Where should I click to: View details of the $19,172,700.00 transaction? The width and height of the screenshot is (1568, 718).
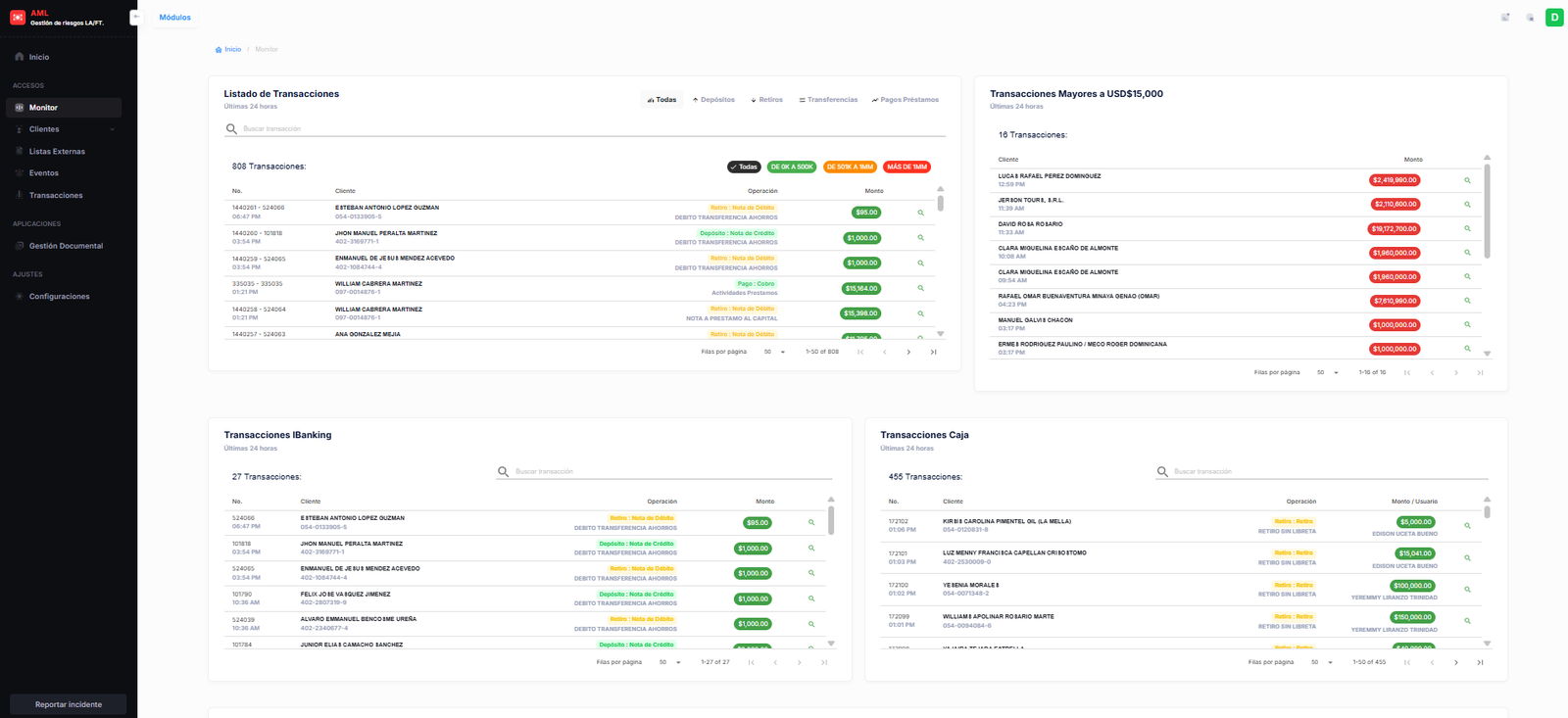click(1467, 228)
